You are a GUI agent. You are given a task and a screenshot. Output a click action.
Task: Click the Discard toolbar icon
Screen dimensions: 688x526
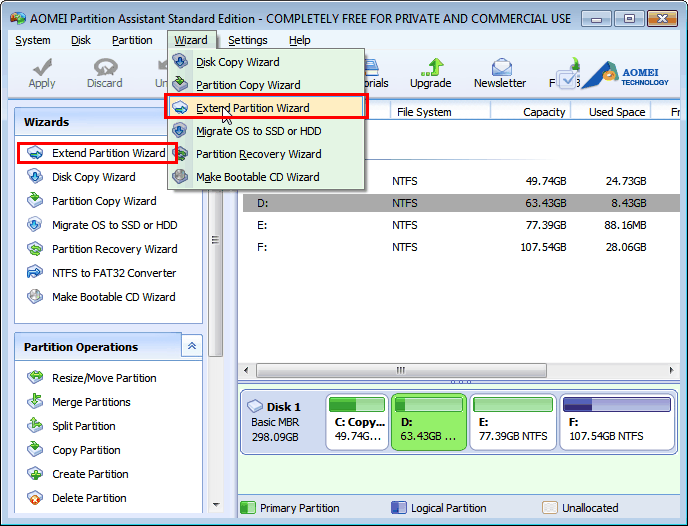point(105,67)
